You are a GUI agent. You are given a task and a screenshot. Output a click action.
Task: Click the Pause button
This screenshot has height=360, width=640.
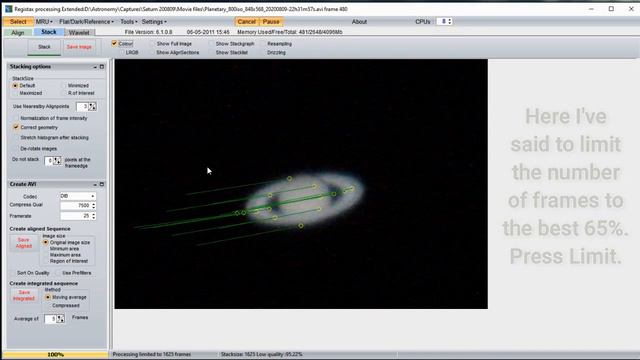[x=271, y=22]
